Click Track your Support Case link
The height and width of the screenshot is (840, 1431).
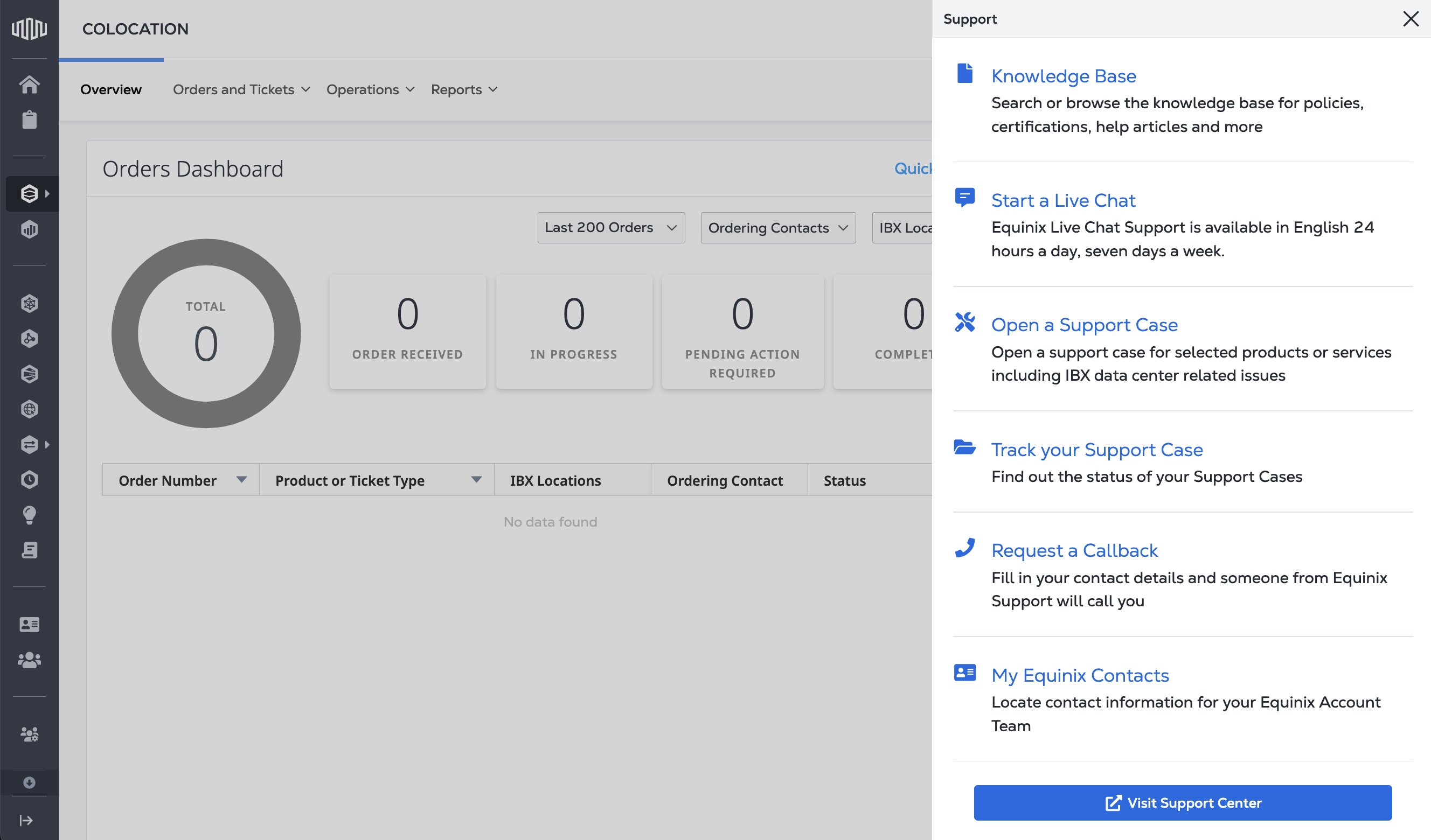coord(1096,450)
